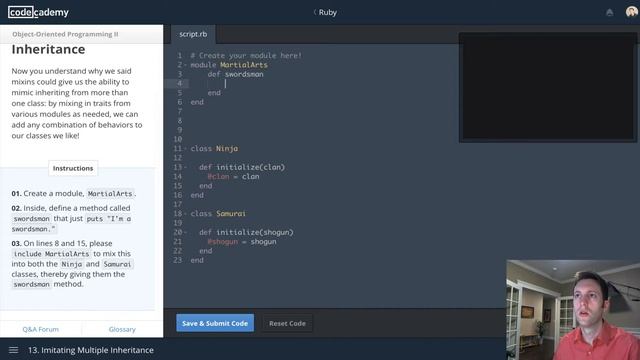Click the Object-Oriented Programming II heading
The width and height of the screenshot is (640, 360).
(x=65, y=34)
